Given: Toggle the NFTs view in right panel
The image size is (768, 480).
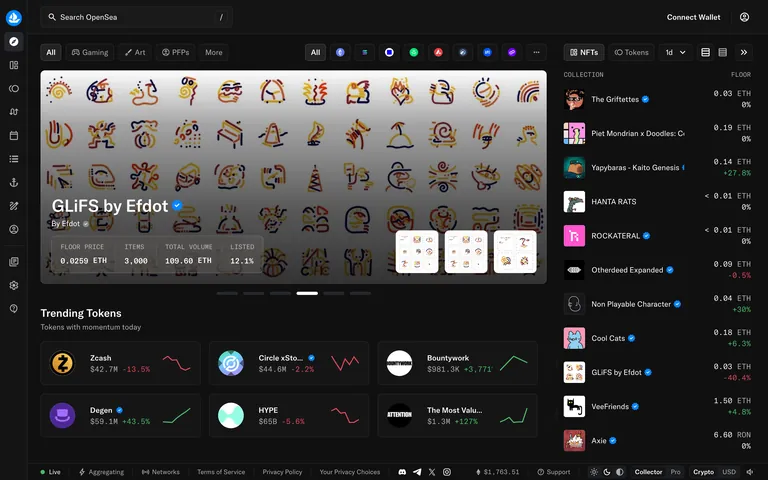Looking at the screenshot, I should tap(584, 52).
